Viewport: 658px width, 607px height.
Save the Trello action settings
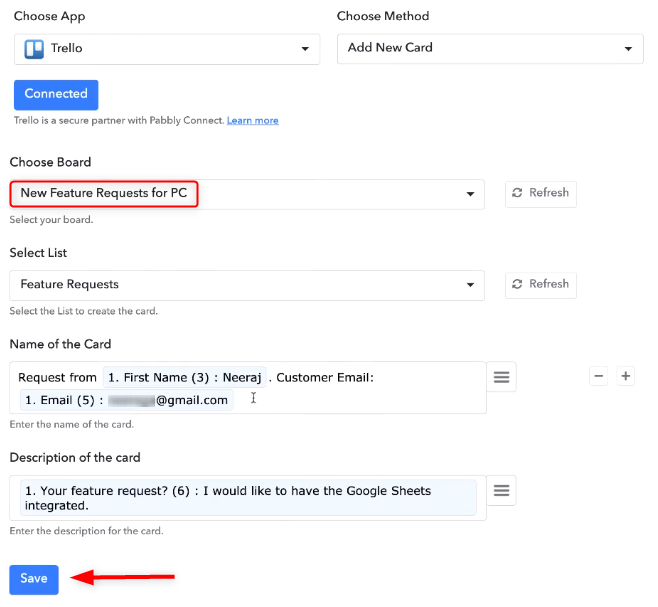click(34, 579)
